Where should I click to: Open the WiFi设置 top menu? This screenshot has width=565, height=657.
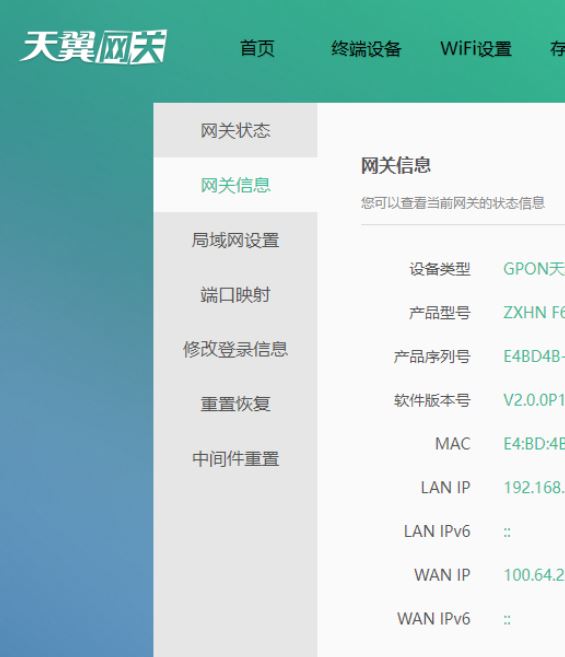click(476, 49)
